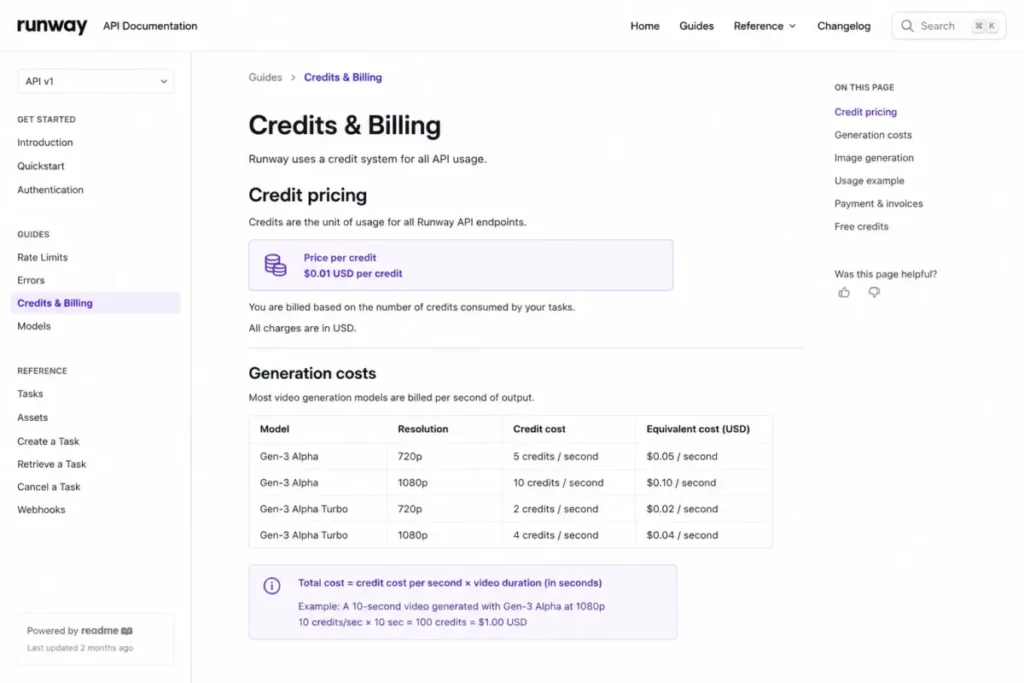The image size is (1024, 683).
Task: Click the search magnifier icon
Action: pyautogui.click(x=907, y=26)
